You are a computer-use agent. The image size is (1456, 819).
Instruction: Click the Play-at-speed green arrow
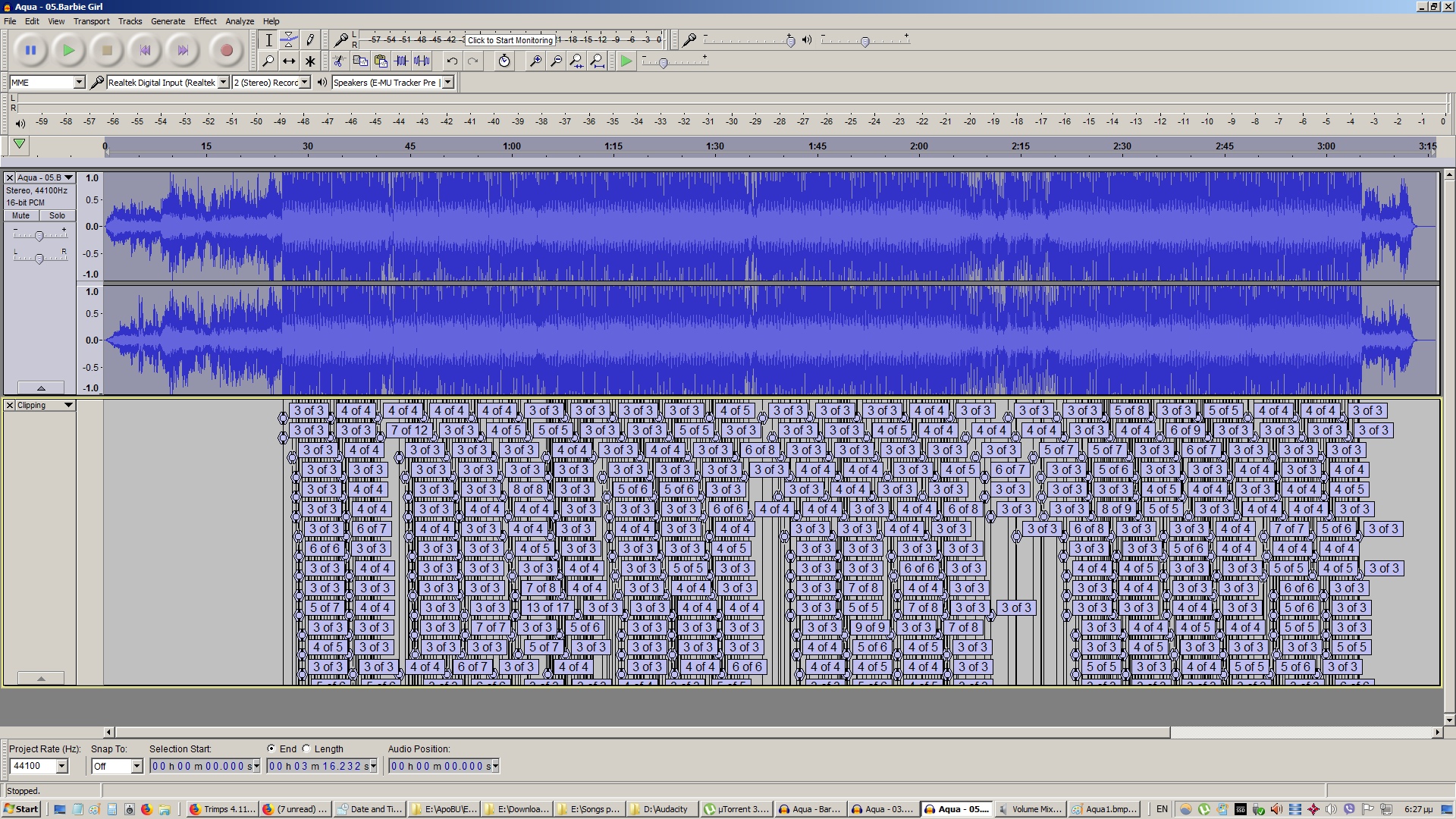point(626,61)
